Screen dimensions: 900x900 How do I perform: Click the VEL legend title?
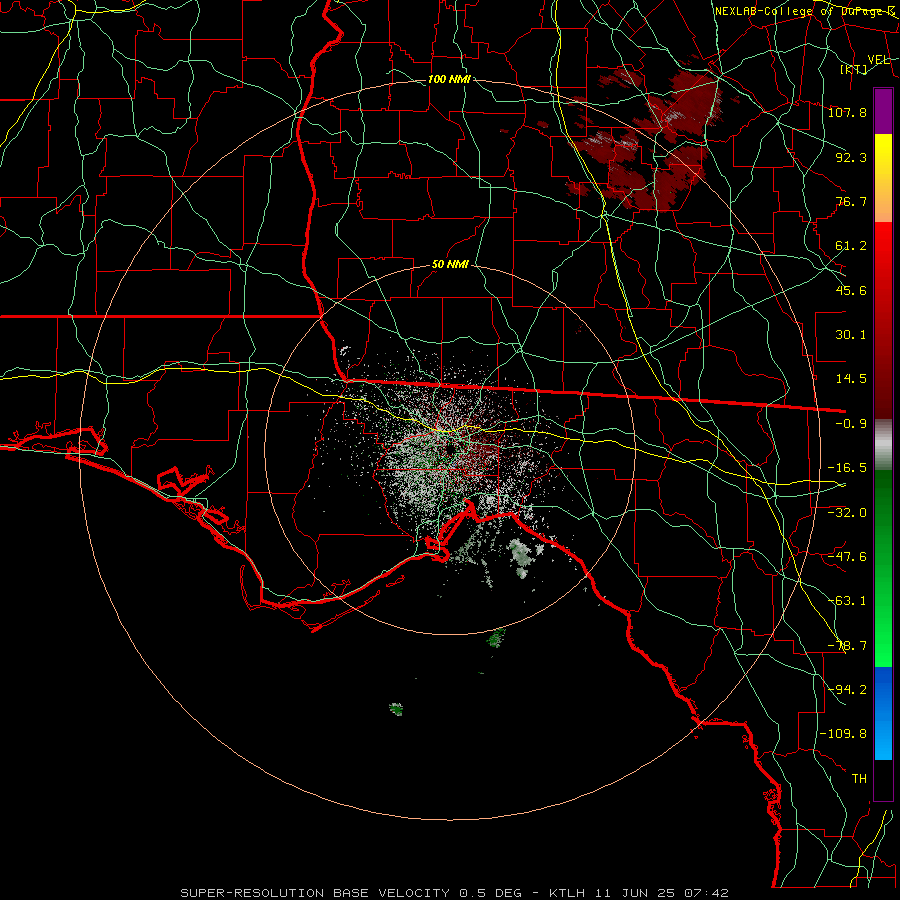(x=878, y=60)
